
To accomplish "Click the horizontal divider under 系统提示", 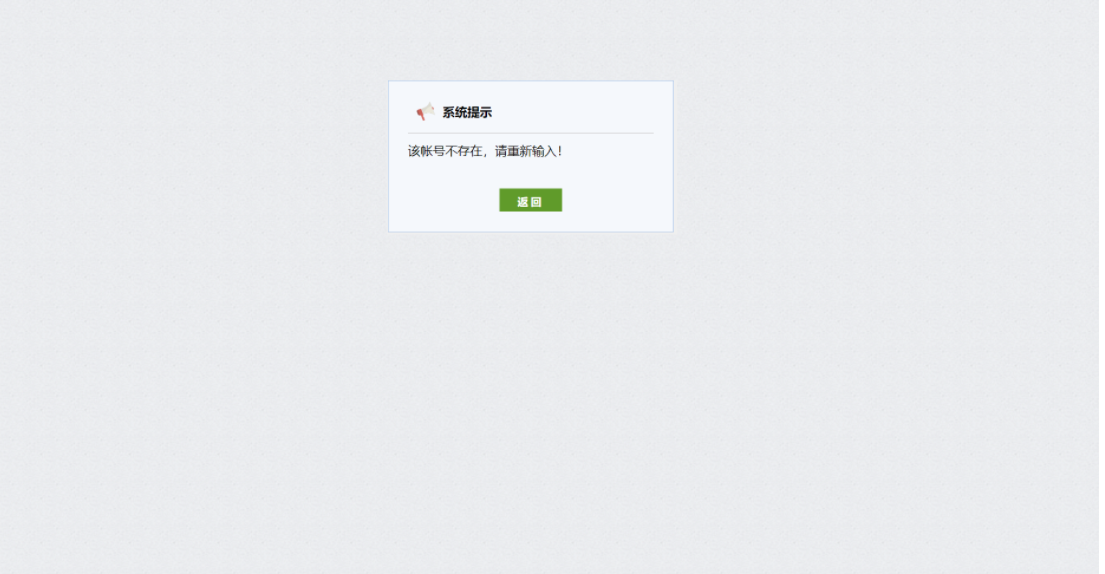I will click(530, 133).
